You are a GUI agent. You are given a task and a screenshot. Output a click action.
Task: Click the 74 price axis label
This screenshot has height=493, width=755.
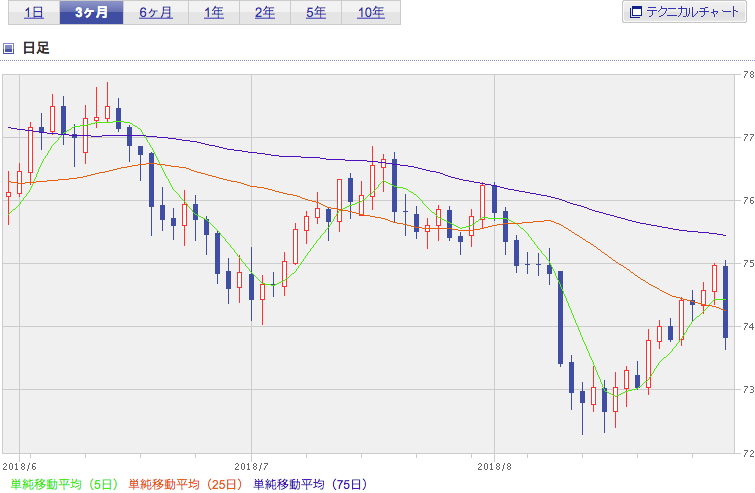748,326
